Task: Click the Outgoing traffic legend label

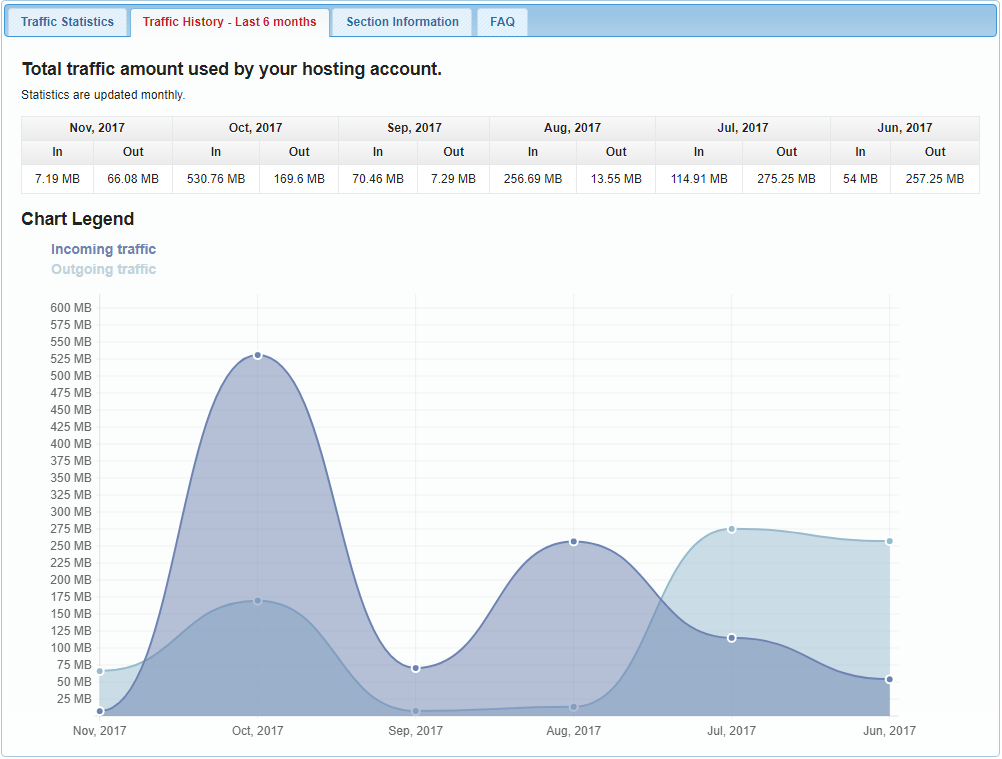Action: [104, 269]
